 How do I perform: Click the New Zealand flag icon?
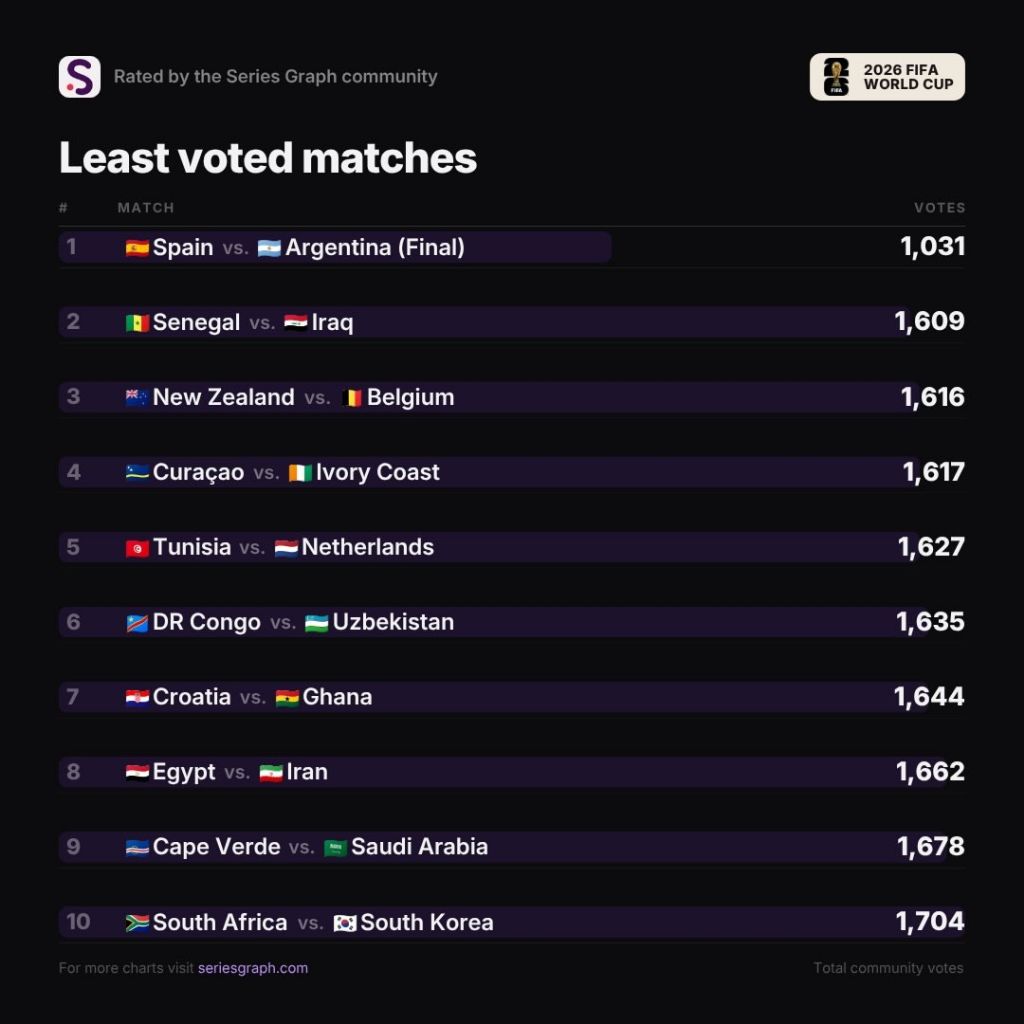point(137,397)
